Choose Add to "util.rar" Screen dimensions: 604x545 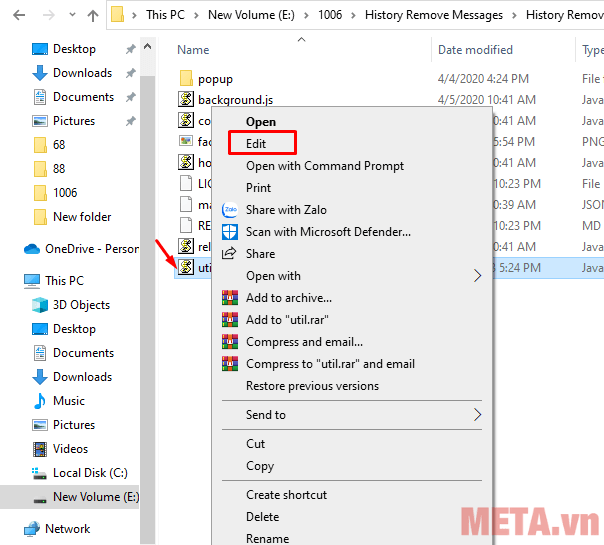(x=287, y=320)
